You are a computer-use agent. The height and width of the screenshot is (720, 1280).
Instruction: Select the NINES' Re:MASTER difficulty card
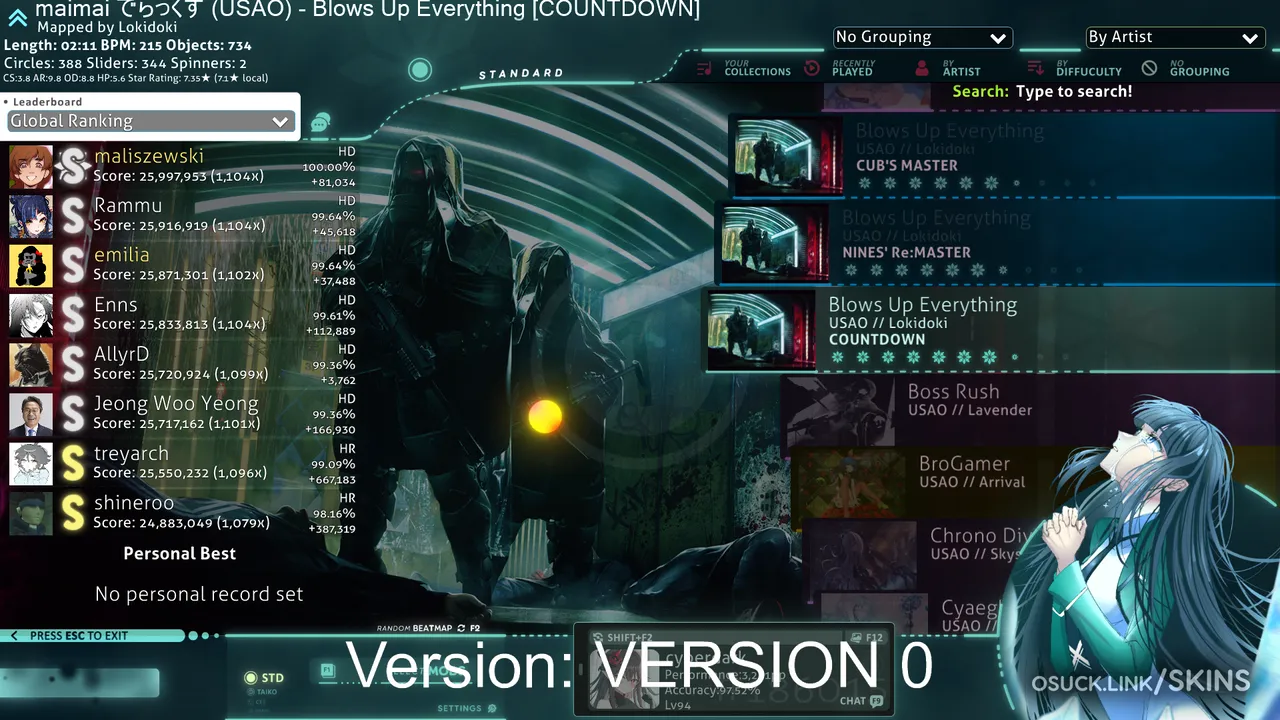(x=997, y=243)
